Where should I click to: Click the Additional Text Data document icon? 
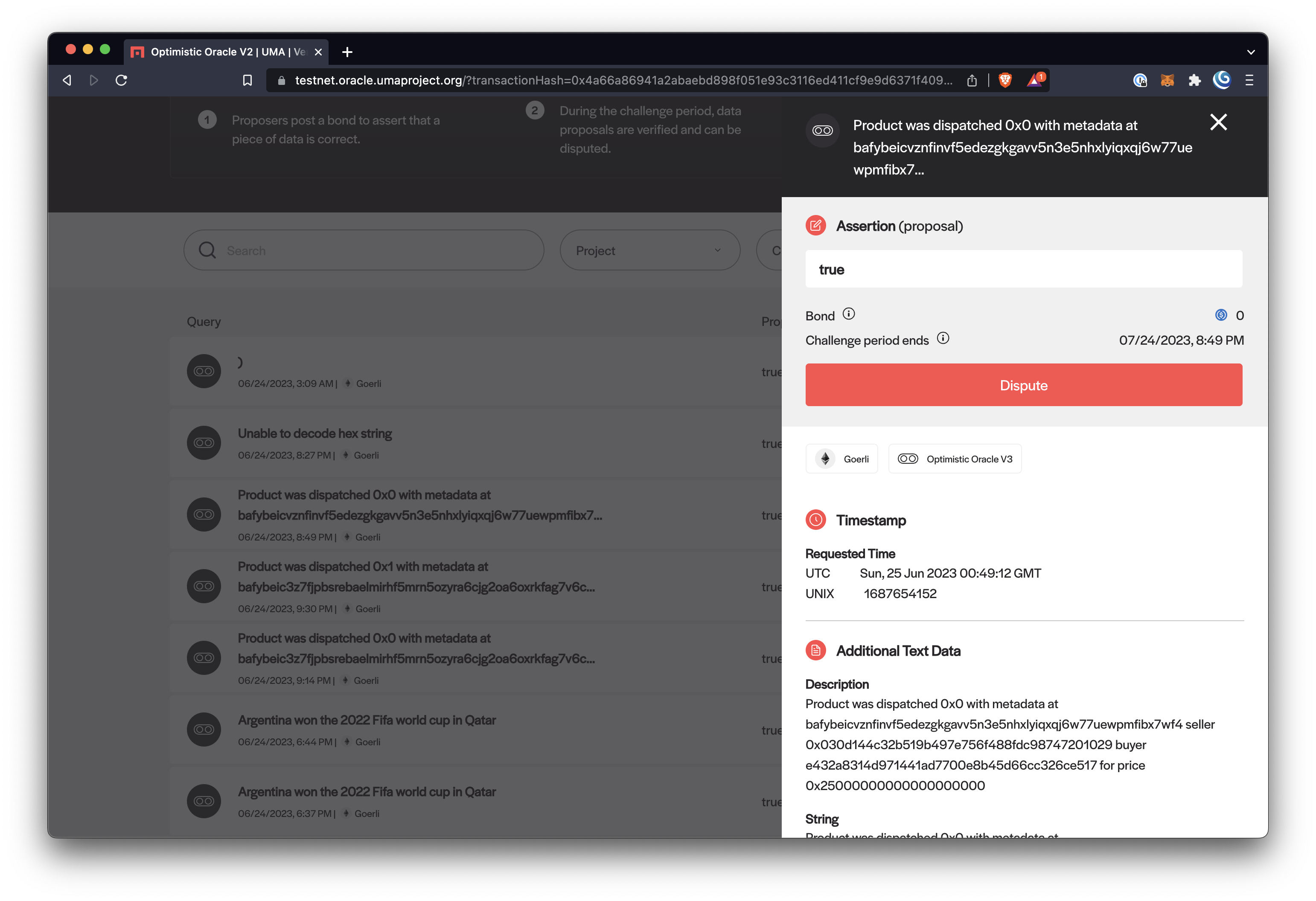tap(815, 651)
